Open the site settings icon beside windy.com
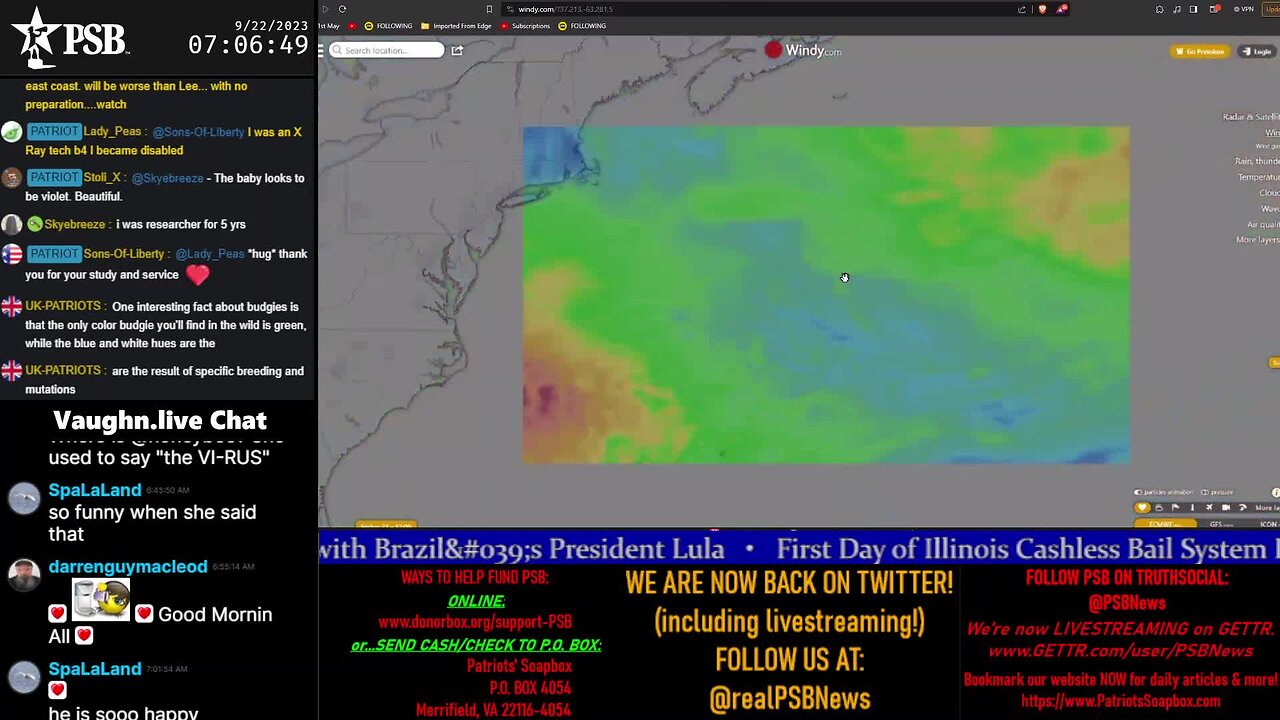This screenshot has width=1280, height=720. point(510,9)
